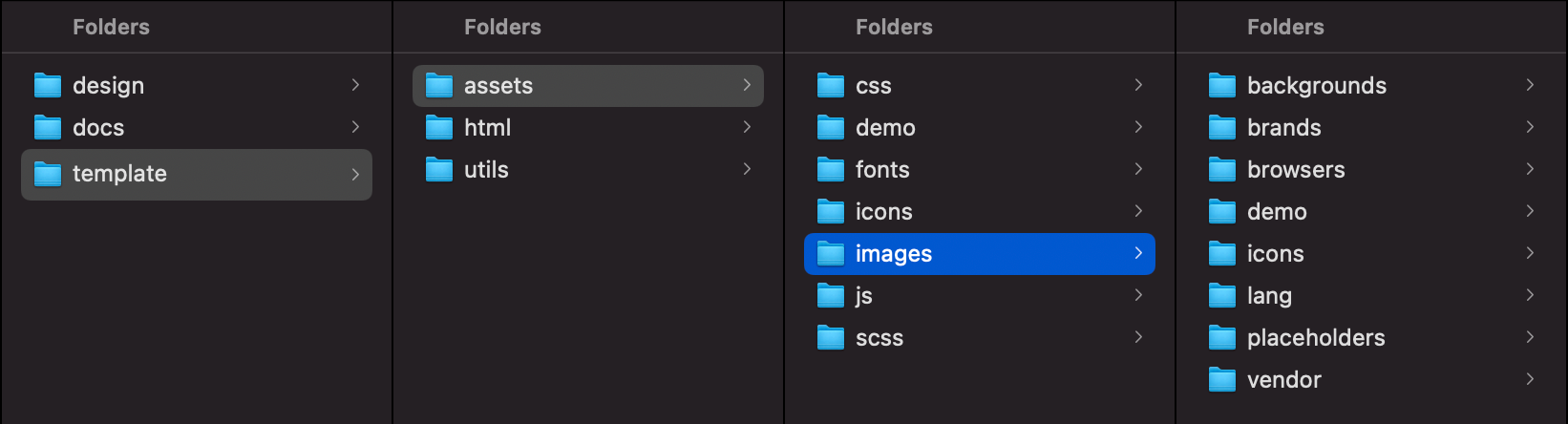Select icons folder below demo in images
This screenshot has height=424, width=1568.
[1275, 254]
